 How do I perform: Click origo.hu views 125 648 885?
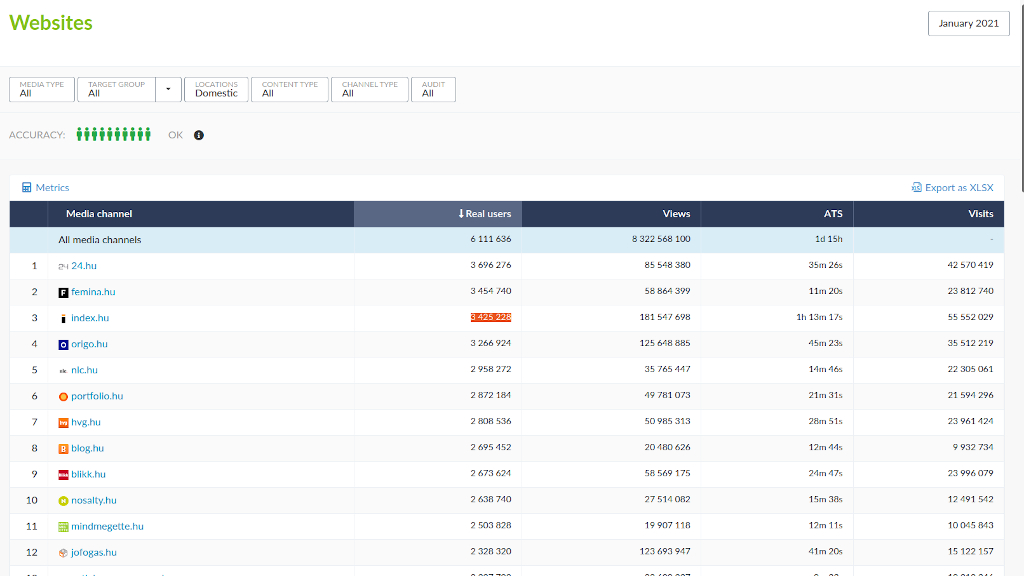coord(665,344)
